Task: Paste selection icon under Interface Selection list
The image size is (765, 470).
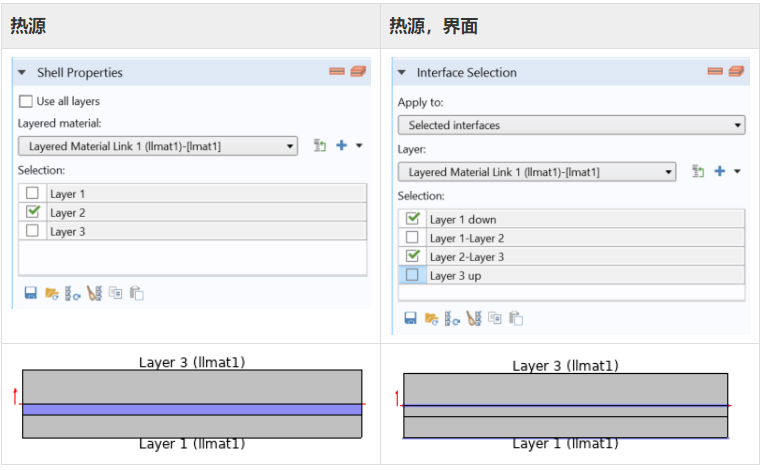Action: pos(516,319)
